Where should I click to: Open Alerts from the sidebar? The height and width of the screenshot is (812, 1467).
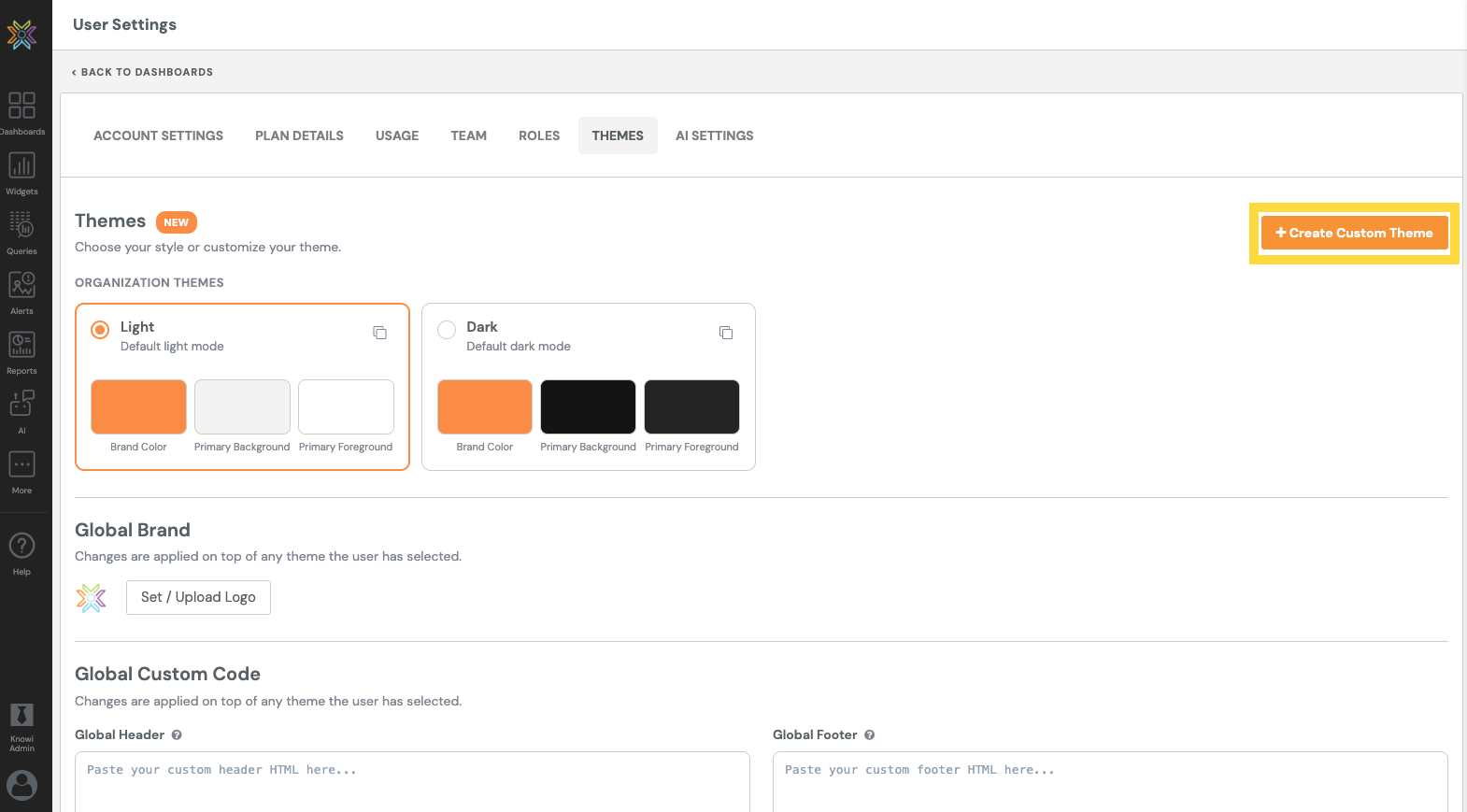[x=21, y=285]
